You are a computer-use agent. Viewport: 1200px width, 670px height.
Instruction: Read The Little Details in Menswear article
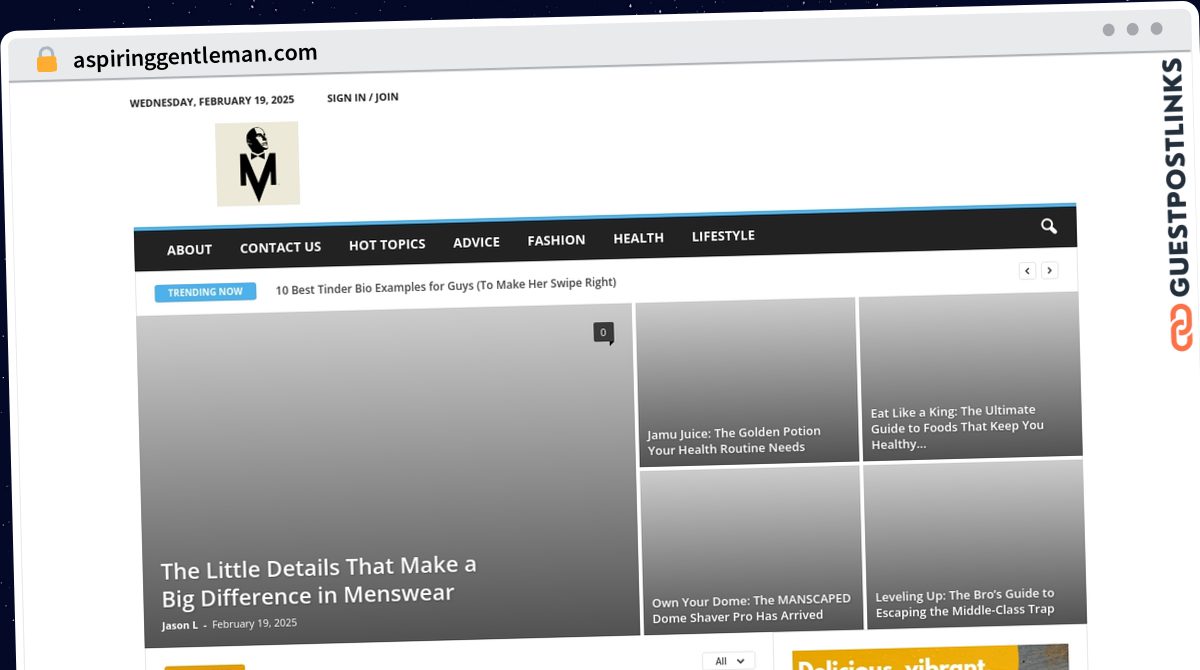[319, 581]
